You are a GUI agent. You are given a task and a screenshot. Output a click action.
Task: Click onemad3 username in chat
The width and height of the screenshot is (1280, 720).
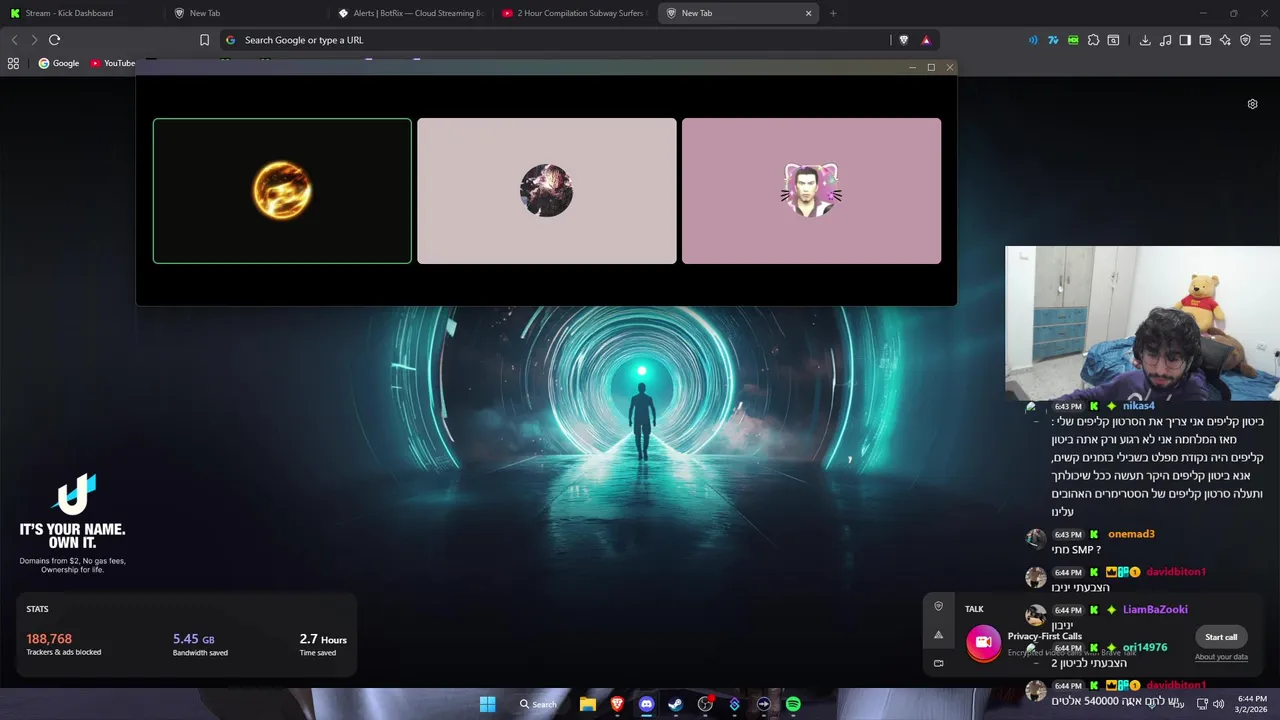[1131, 534]
